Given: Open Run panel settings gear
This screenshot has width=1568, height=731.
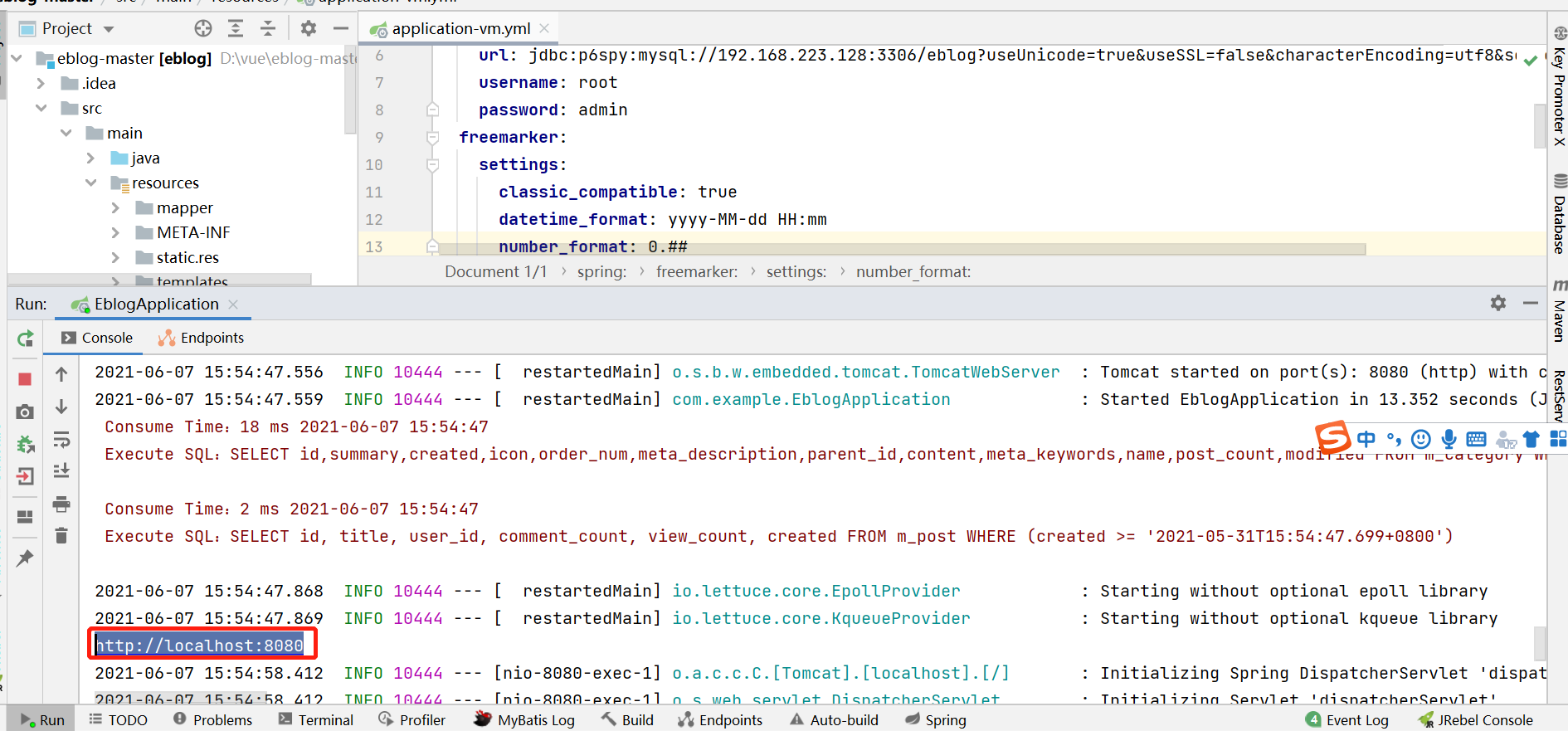Looking at the screenshot, I should (x=1498, y=303).
